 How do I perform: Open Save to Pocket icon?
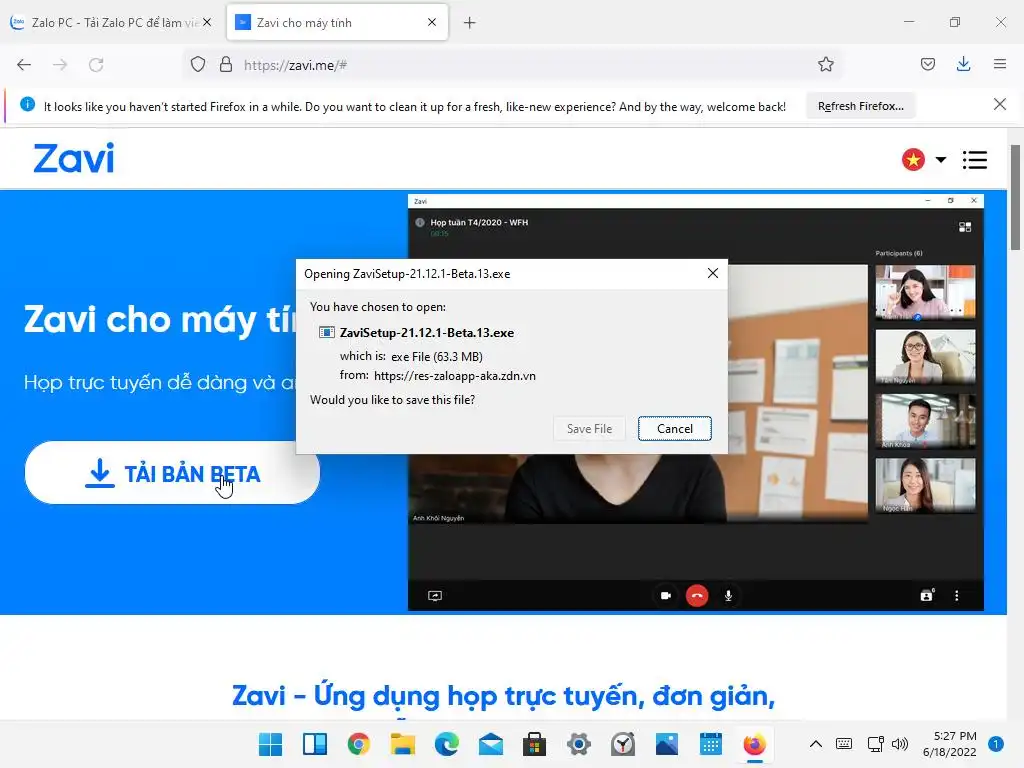tap(927, 64)
